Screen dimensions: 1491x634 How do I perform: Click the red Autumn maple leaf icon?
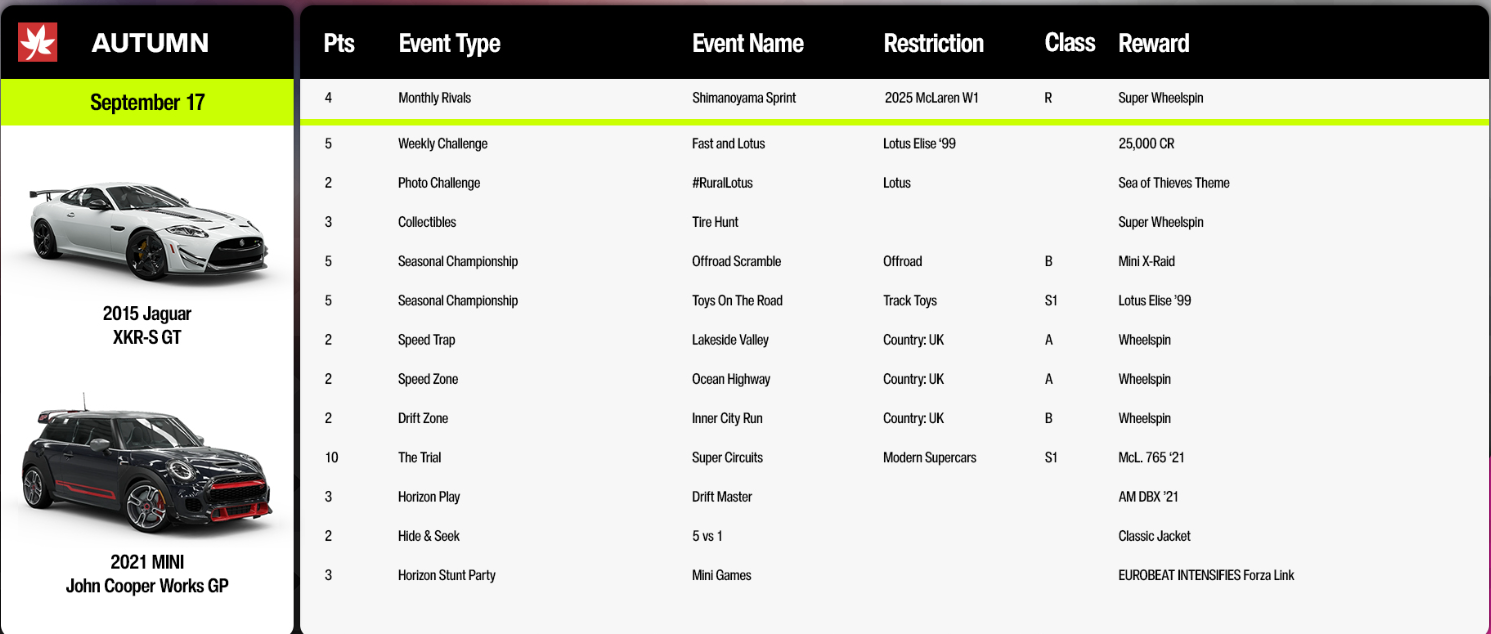click(38, 42)
